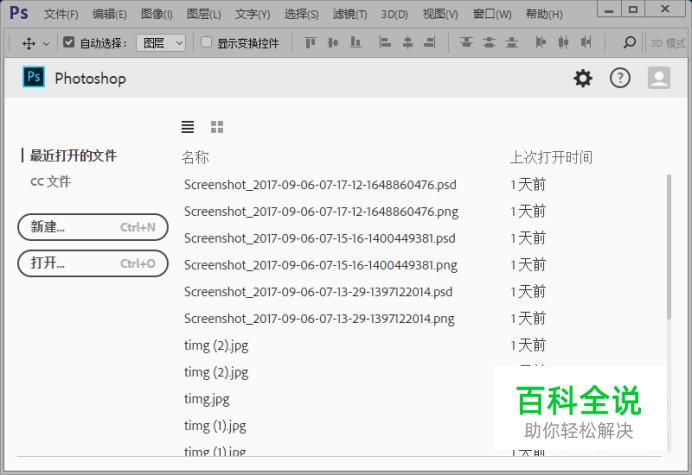Viewport: 692px width, 475px height.
Task: Click the distribute horizontal centers icon
Action: coord(563,42)
